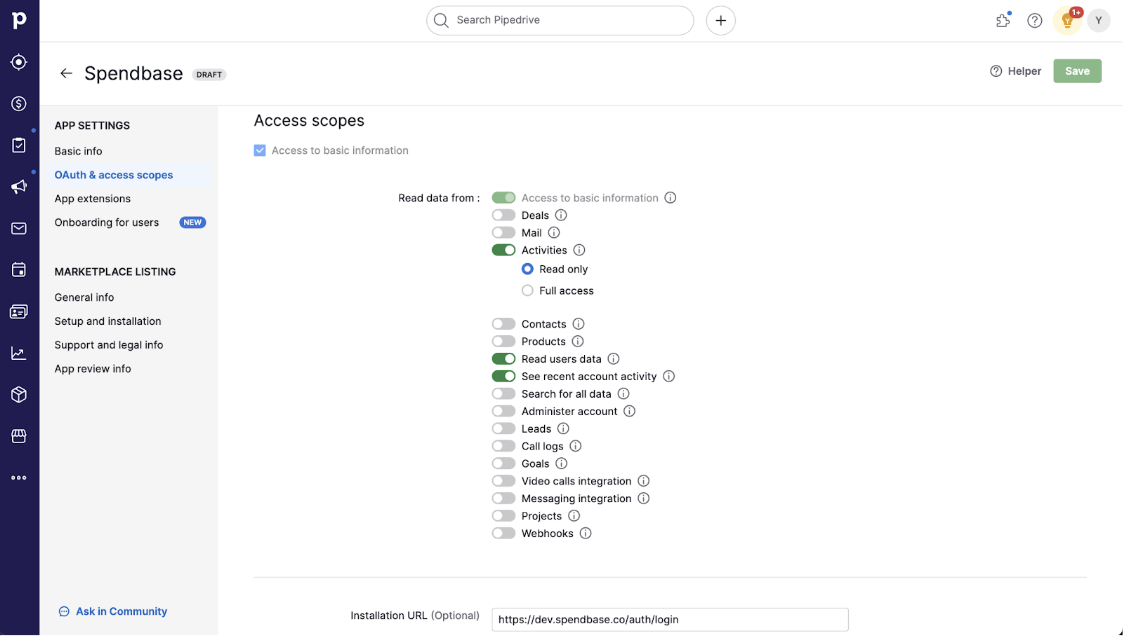This screenshot has width=1146, height=636.
Task: Click the info icon next to Mail
Action: point(554,232)
